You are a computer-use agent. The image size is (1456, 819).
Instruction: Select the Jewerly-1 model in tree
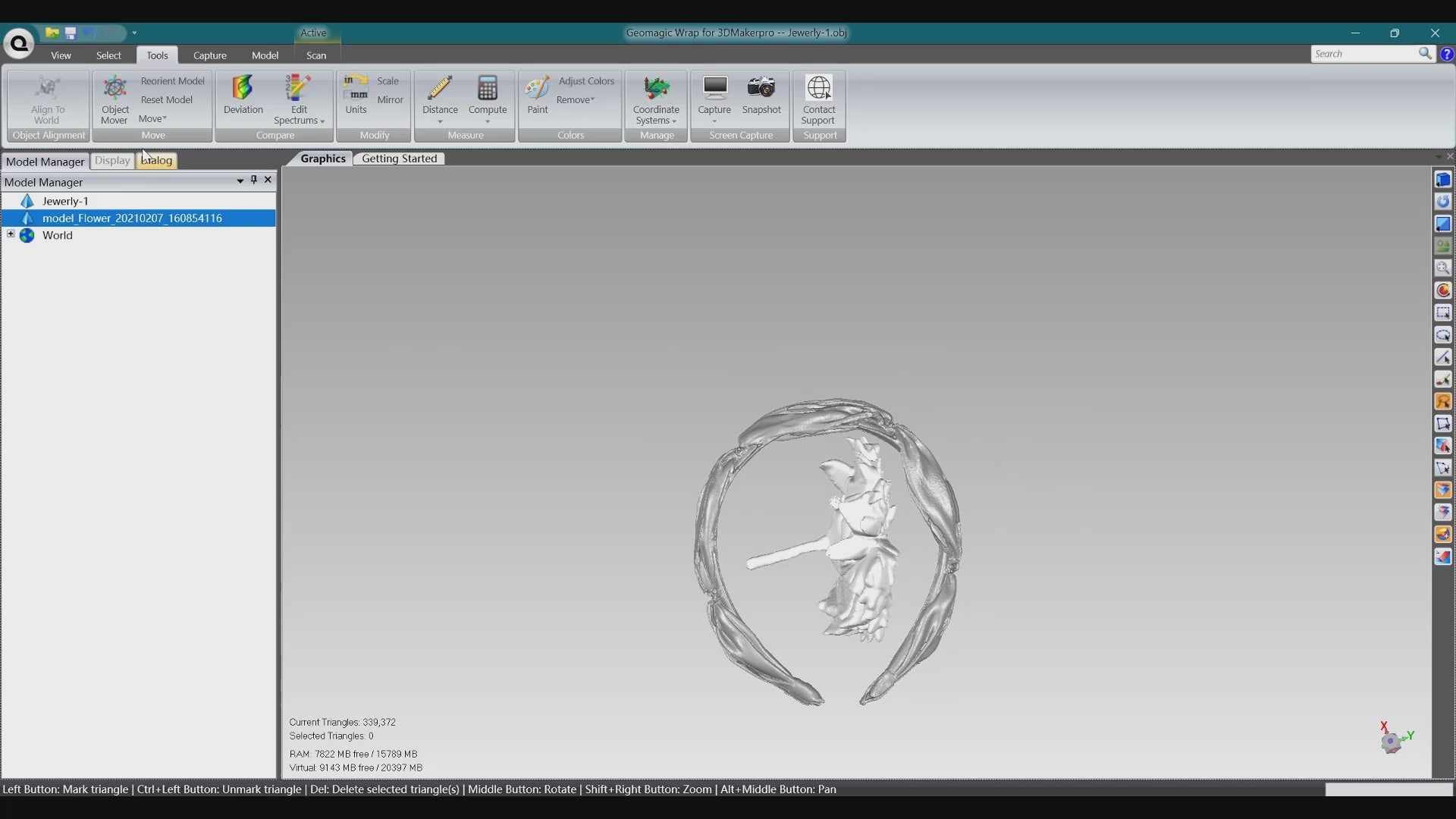pyautogui.click(x=65, y=201)
